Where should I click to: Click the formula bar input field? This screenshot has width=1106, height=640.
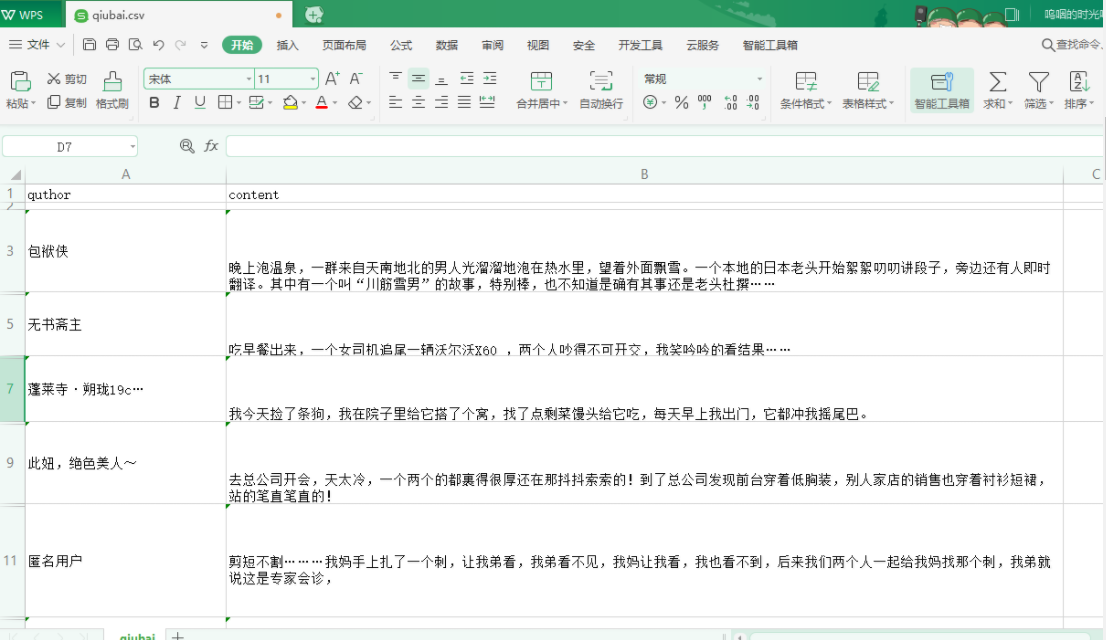click(x=664, y=146)
